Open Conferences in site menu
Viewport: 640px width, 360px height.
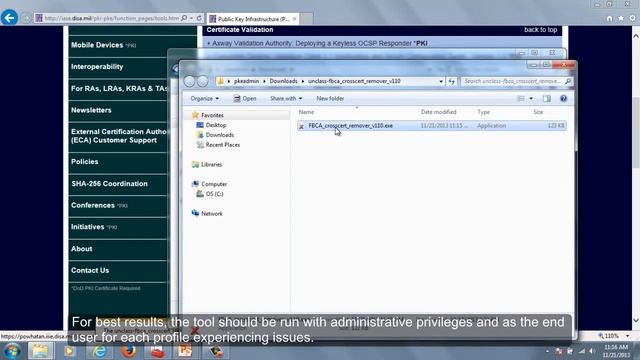[93, 205]
